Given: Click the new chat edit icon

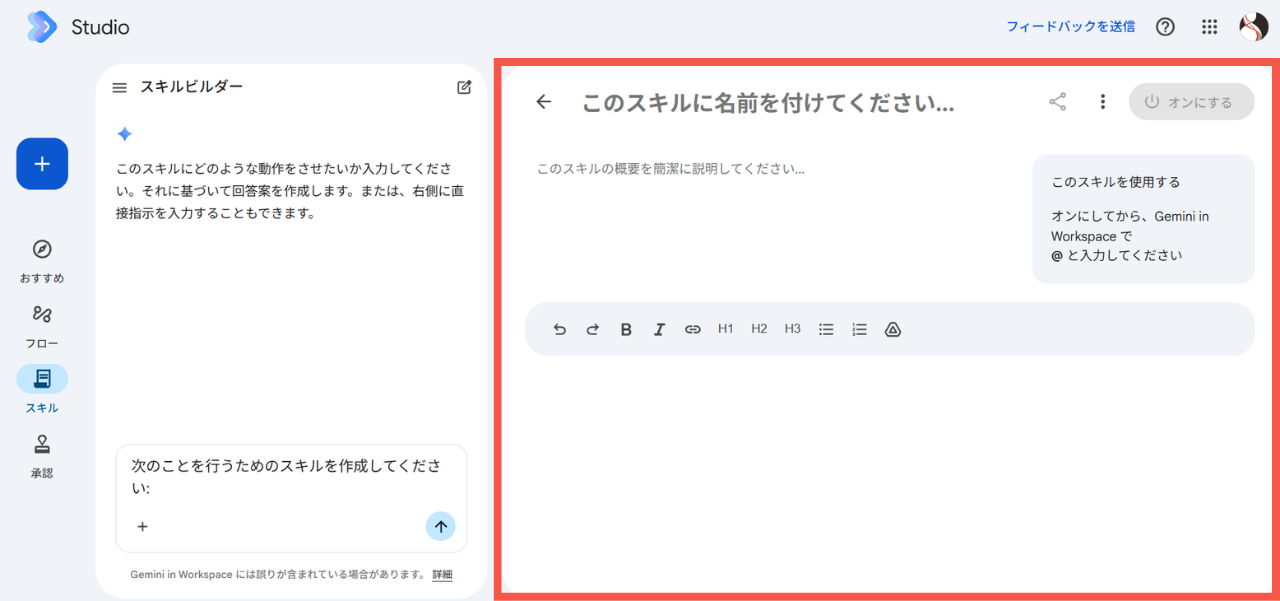Looking at the screenshot, I should 464,87.
